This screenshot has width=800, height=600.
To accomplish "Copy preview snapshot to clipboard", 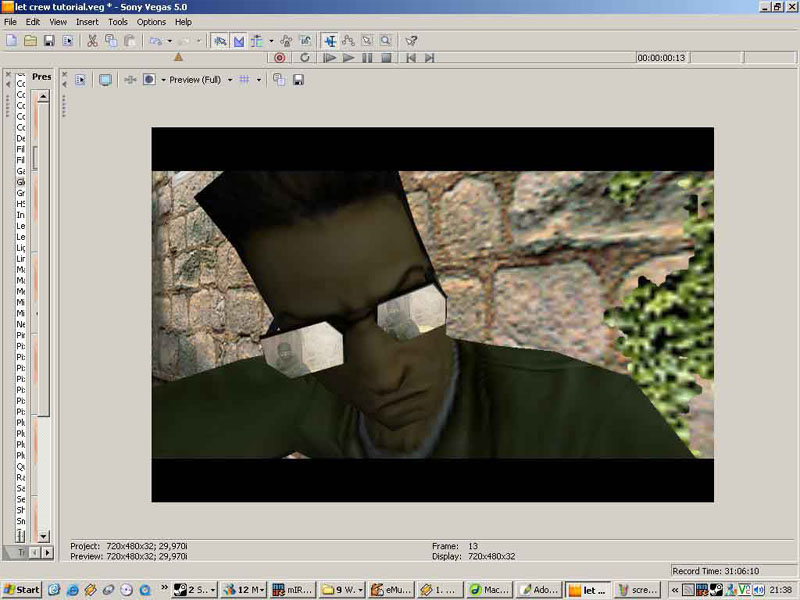I will click(x=279, y=80).
